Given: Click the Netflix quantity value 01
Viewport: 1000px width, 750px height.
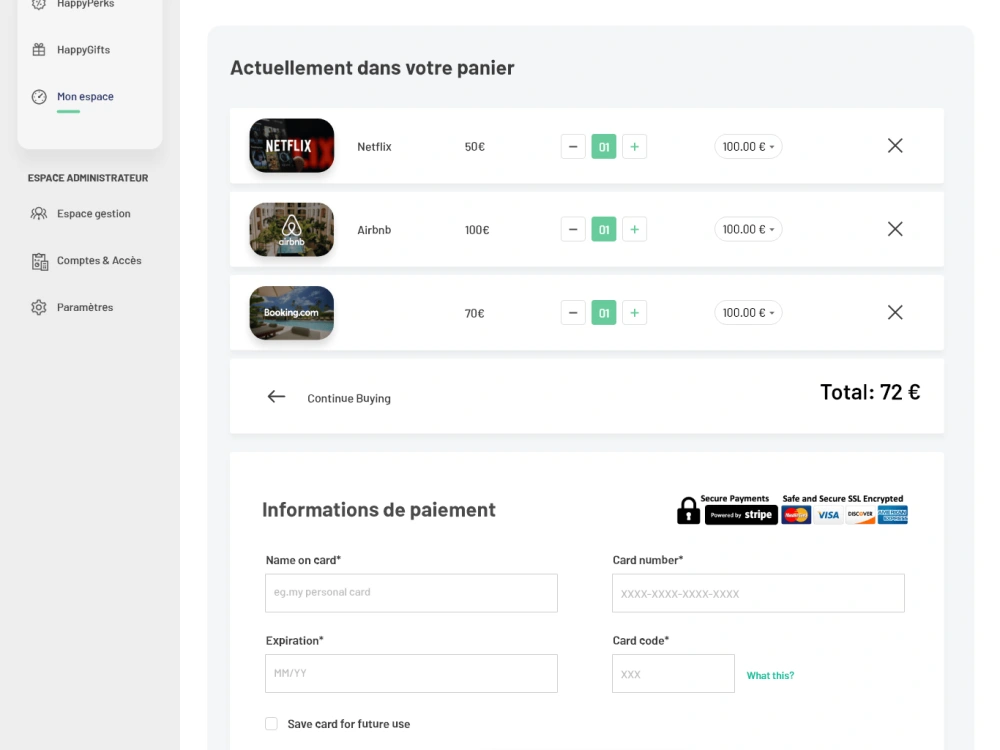Looking at the screenshot, I should (x=604, y=147).
